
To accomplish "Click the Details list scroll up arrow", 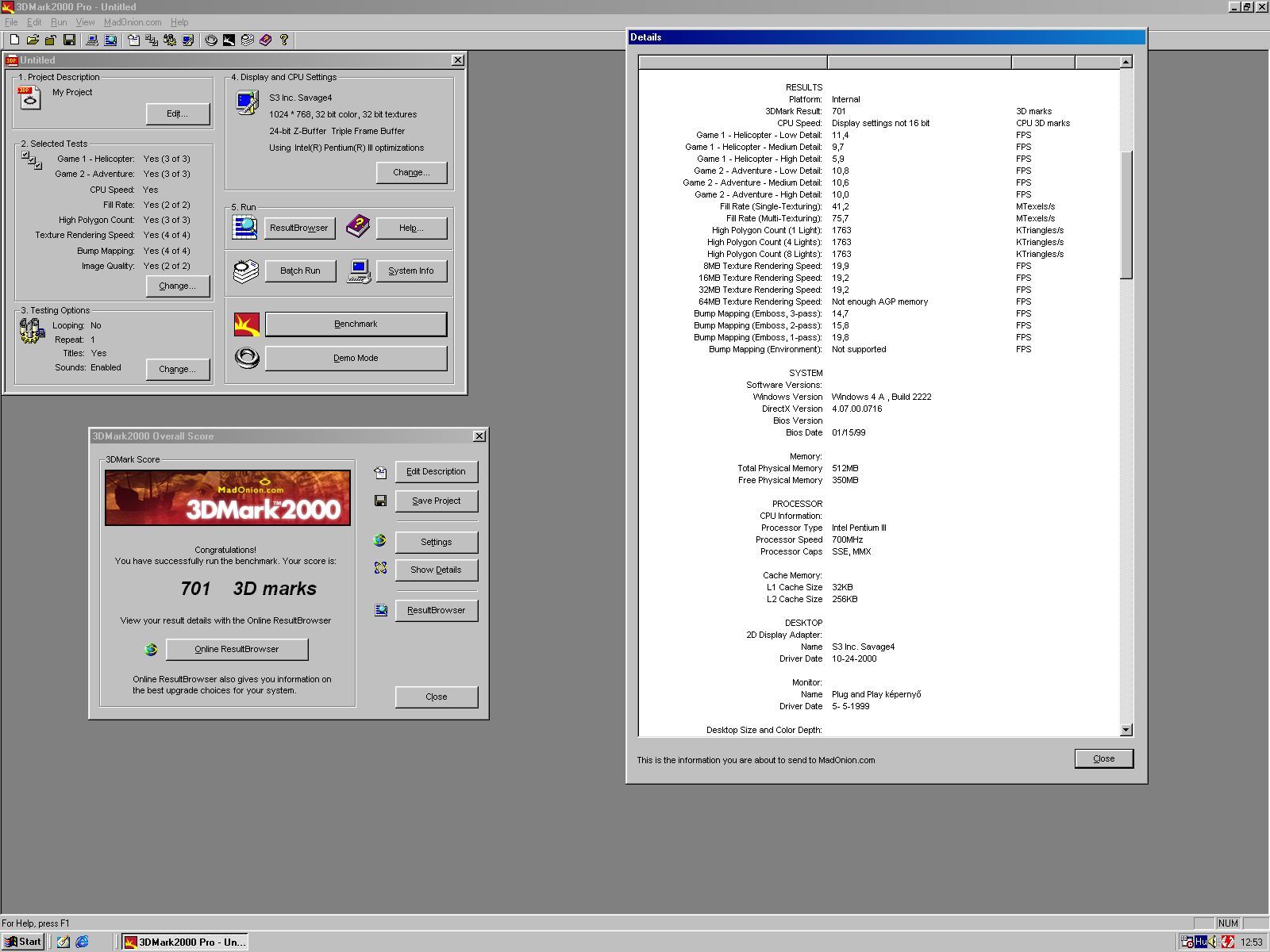I will pyautogui.click(x=1126, y=62).
